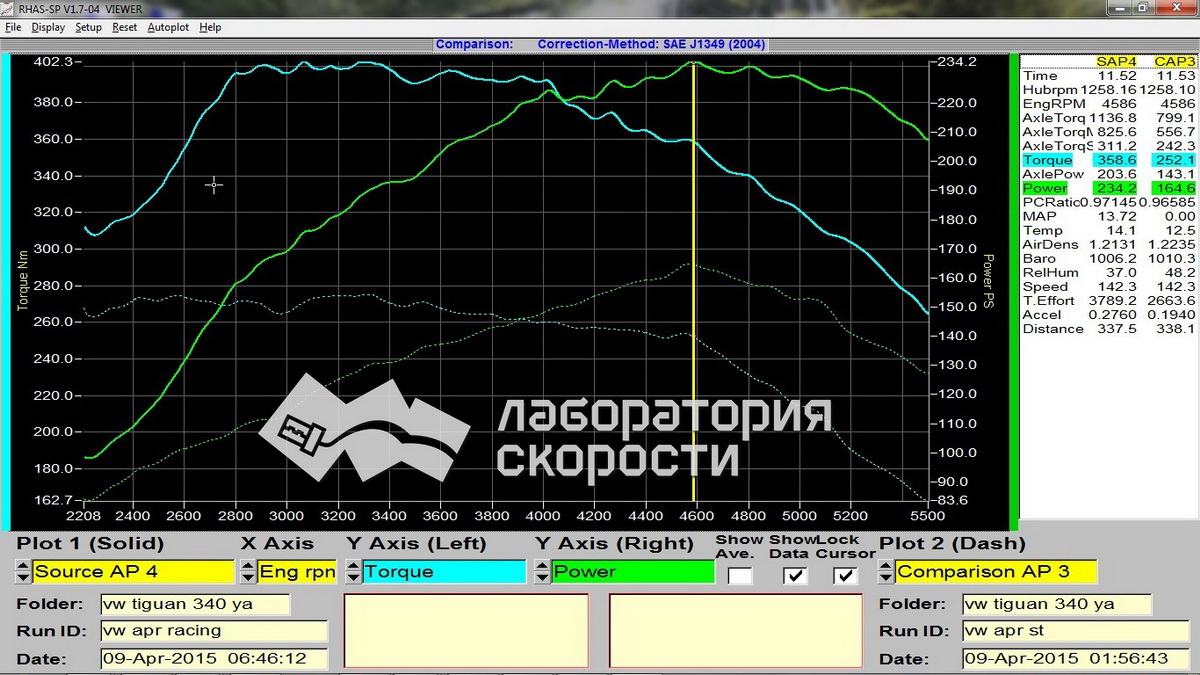Click Run ID field 'vw apr st'
The image size is (1200, 675).
click(x=1076, y=631)
